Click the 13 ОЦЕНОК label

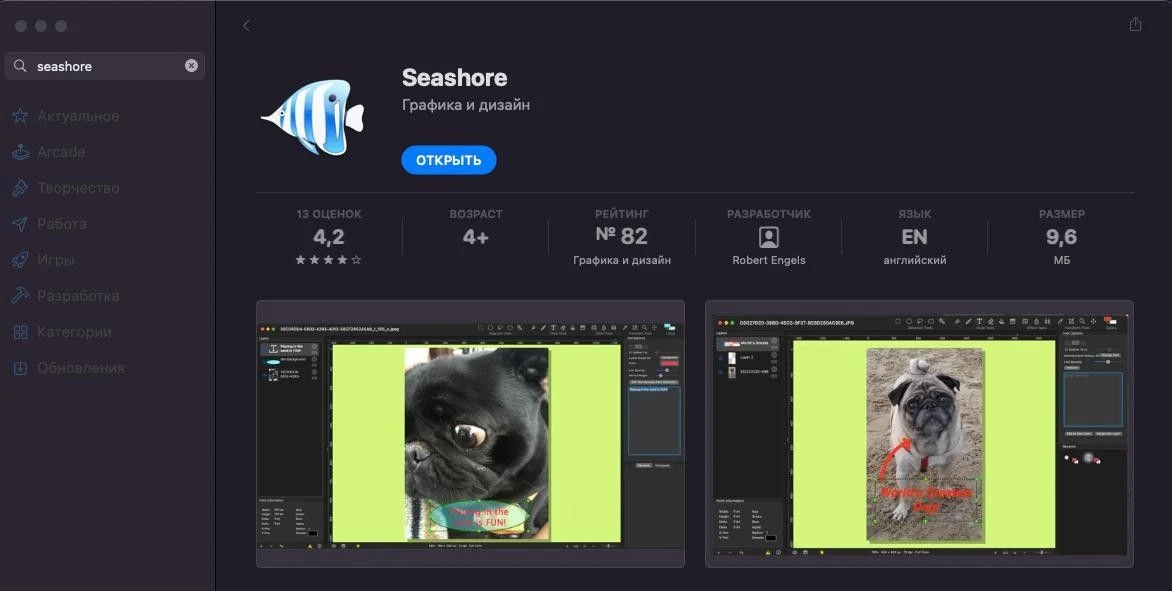(x=328, y=214)
